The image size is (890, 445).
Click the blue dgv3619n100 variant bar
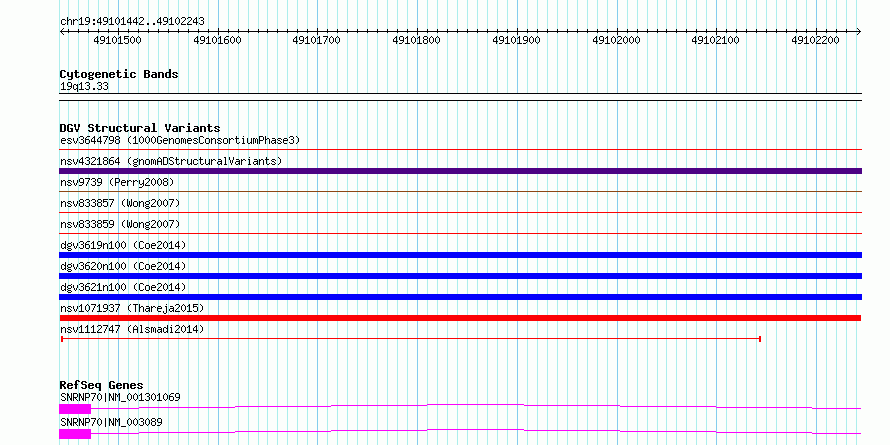pyautogui.click(x=460, y=255)
